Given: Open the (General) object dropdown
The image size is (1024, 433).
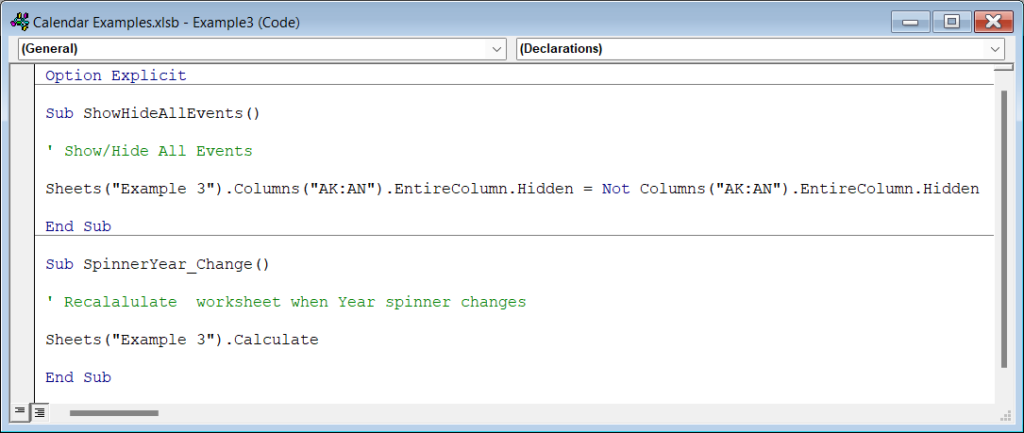Looking at the screenshot, I should pos(497,49).
